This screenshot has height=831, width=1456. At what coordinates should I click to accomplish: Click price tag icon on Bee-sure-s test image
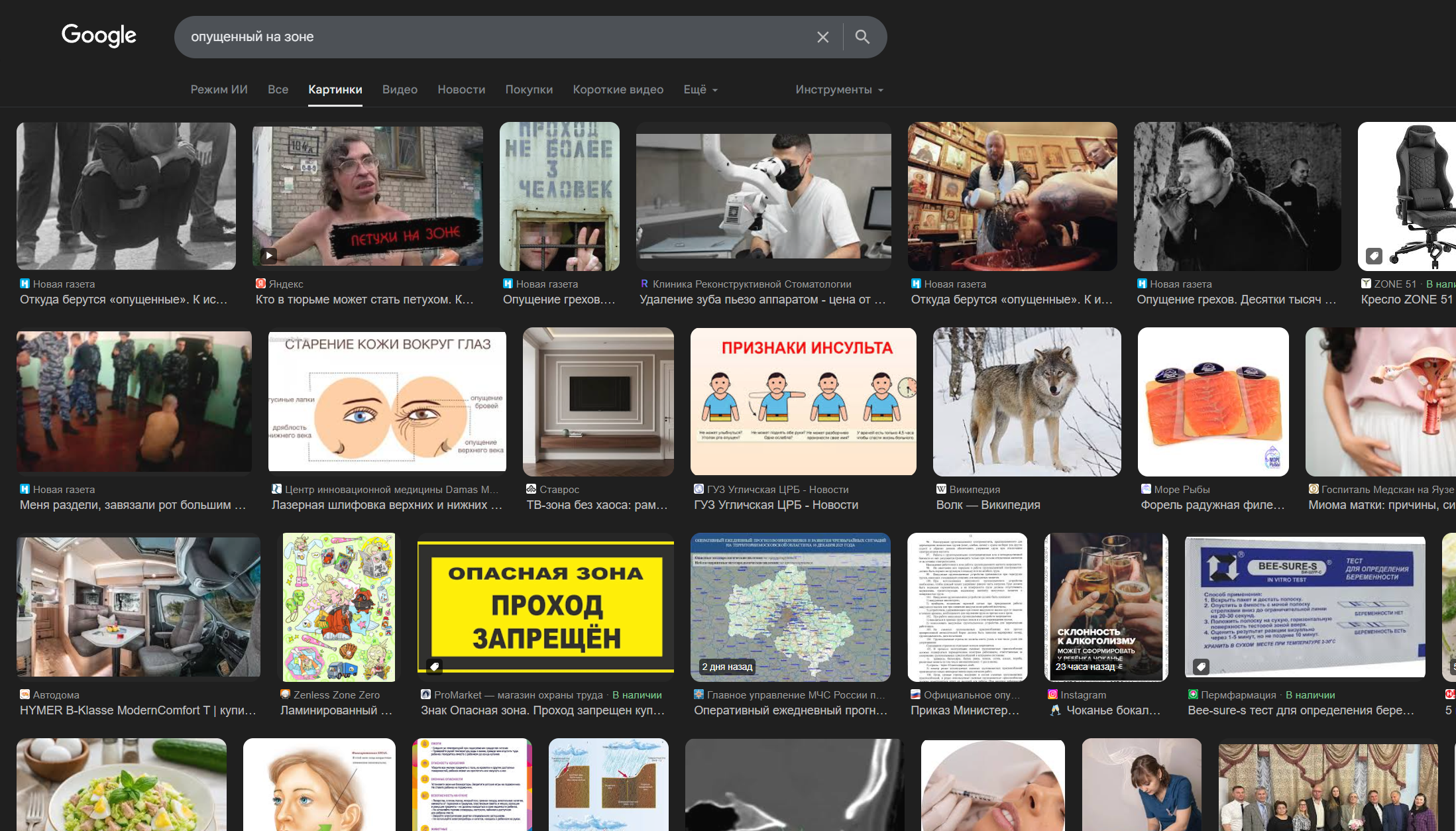(x=1201, y=667)
